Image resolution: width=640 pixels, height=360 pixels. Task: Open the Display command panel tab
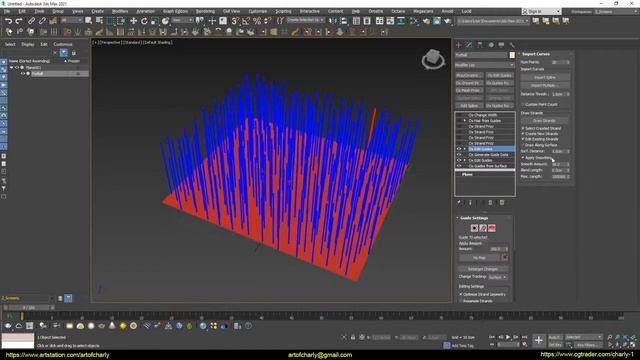point(502,45)
